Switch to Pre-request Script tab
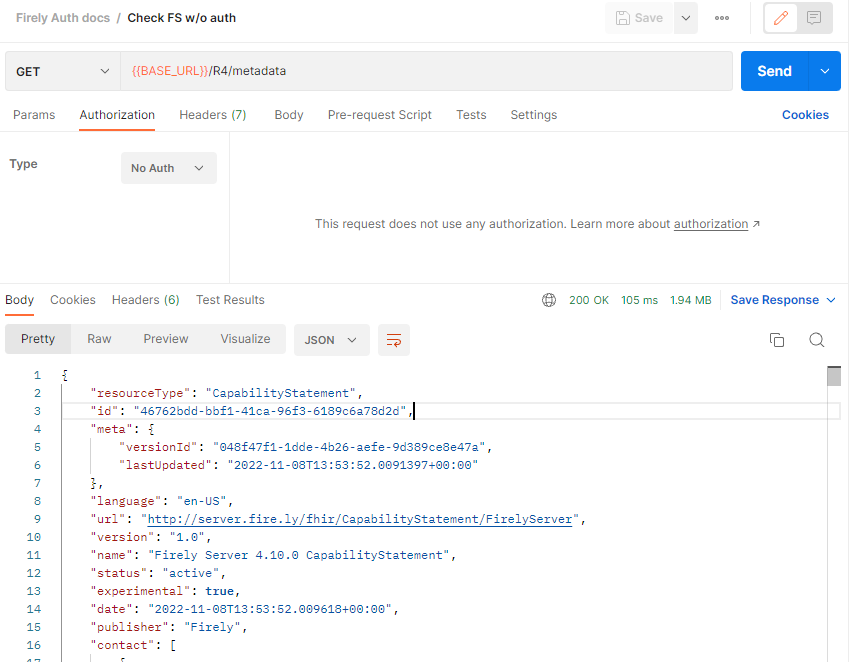 click(x=380, y=115)
